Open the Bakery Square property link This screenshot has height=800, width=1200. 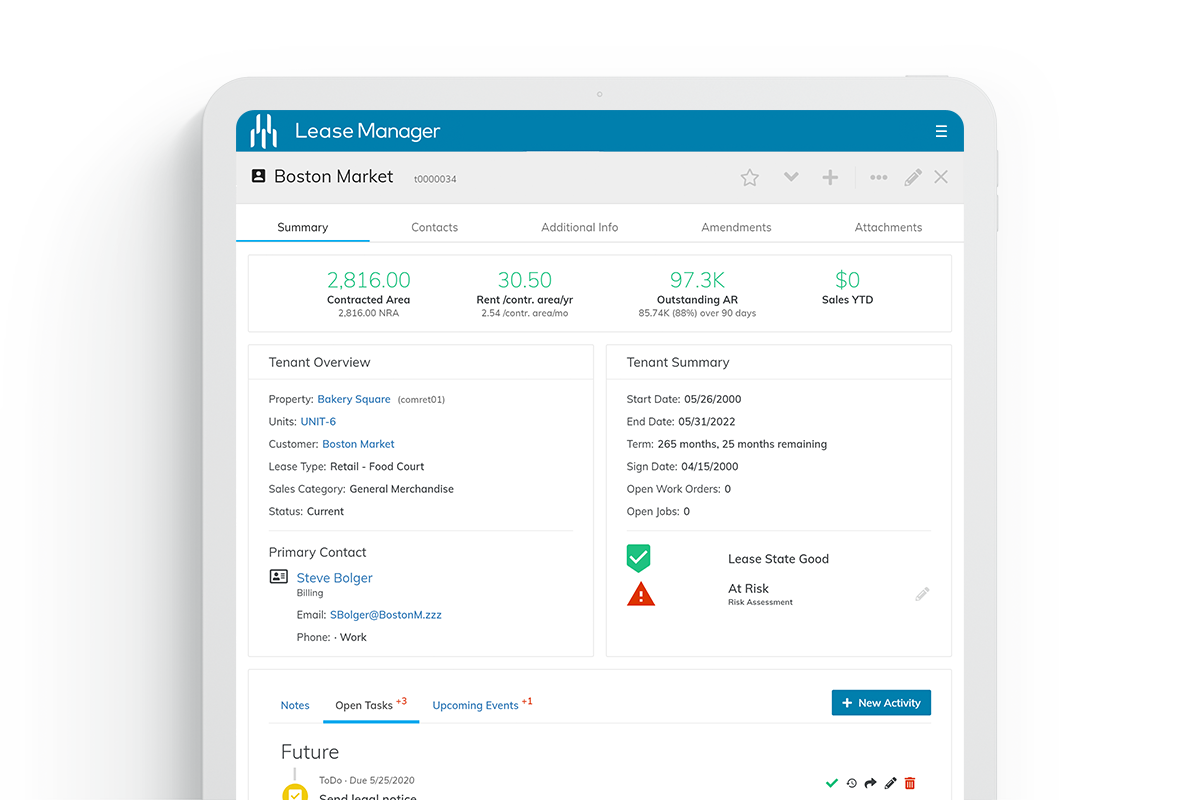[354, 399]
